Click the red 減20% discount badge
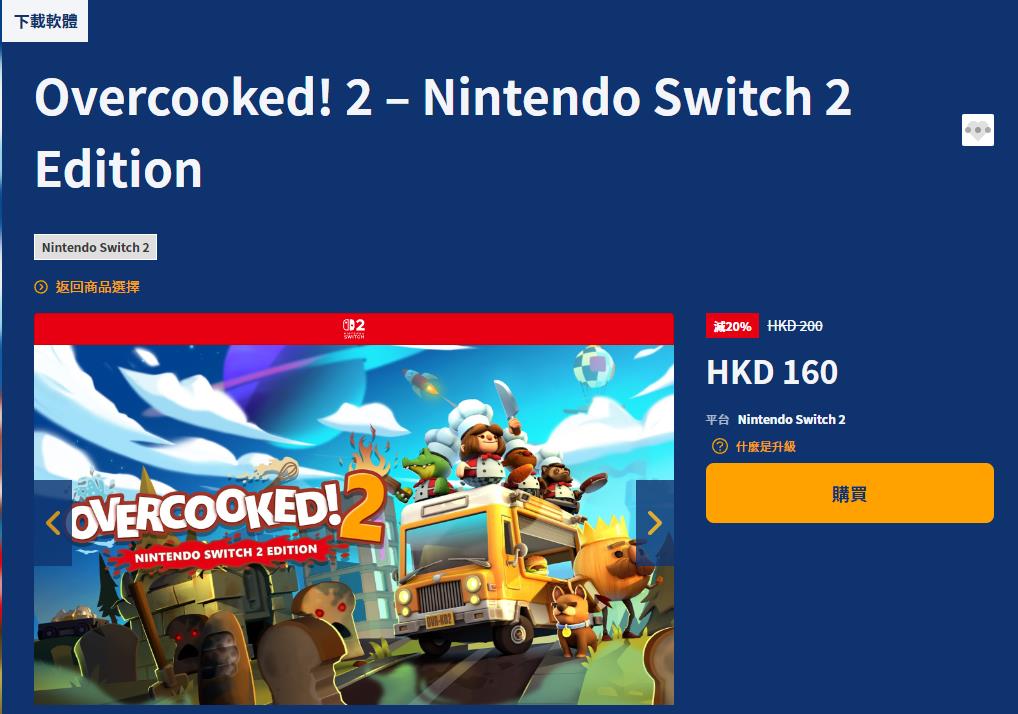Screen dimensions: 1018x714 732,326
